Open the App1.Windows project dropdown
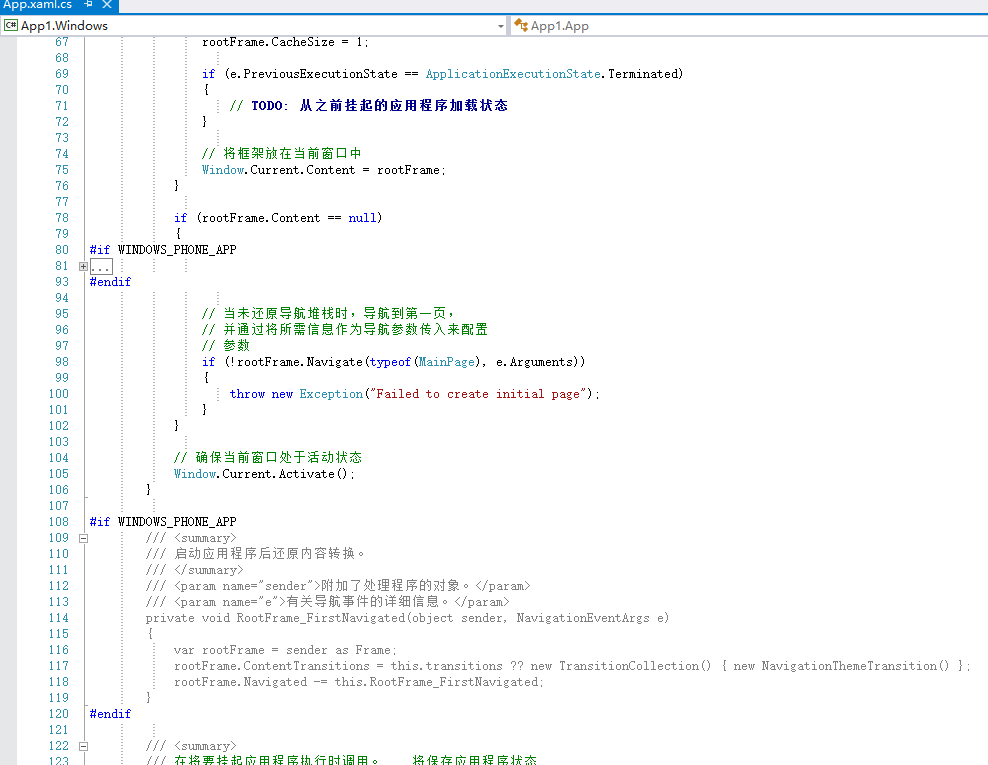 pos(501,26)
